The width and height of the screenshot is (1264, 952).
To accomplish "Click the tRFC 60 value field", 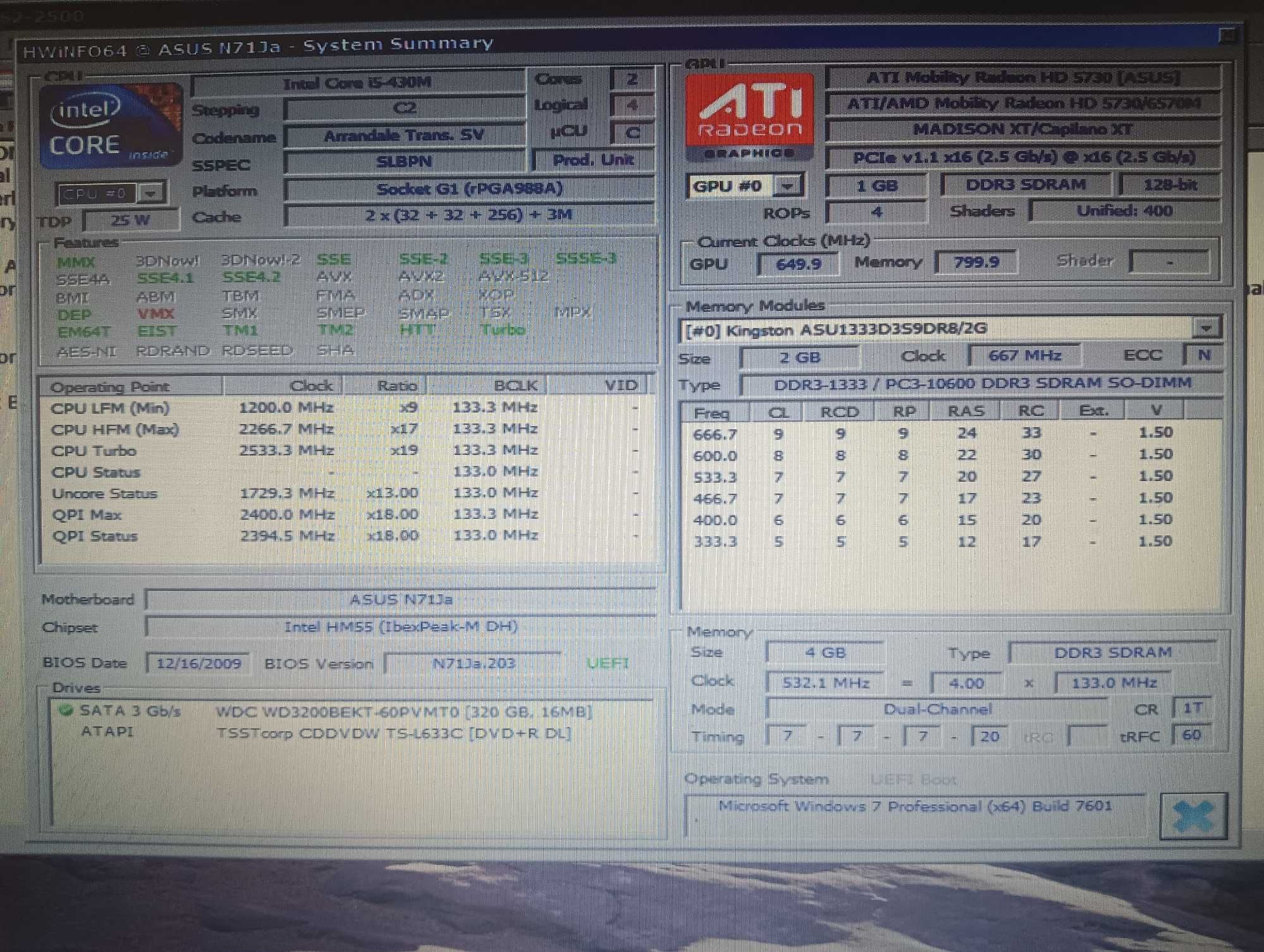I will tap(1191, 735).
